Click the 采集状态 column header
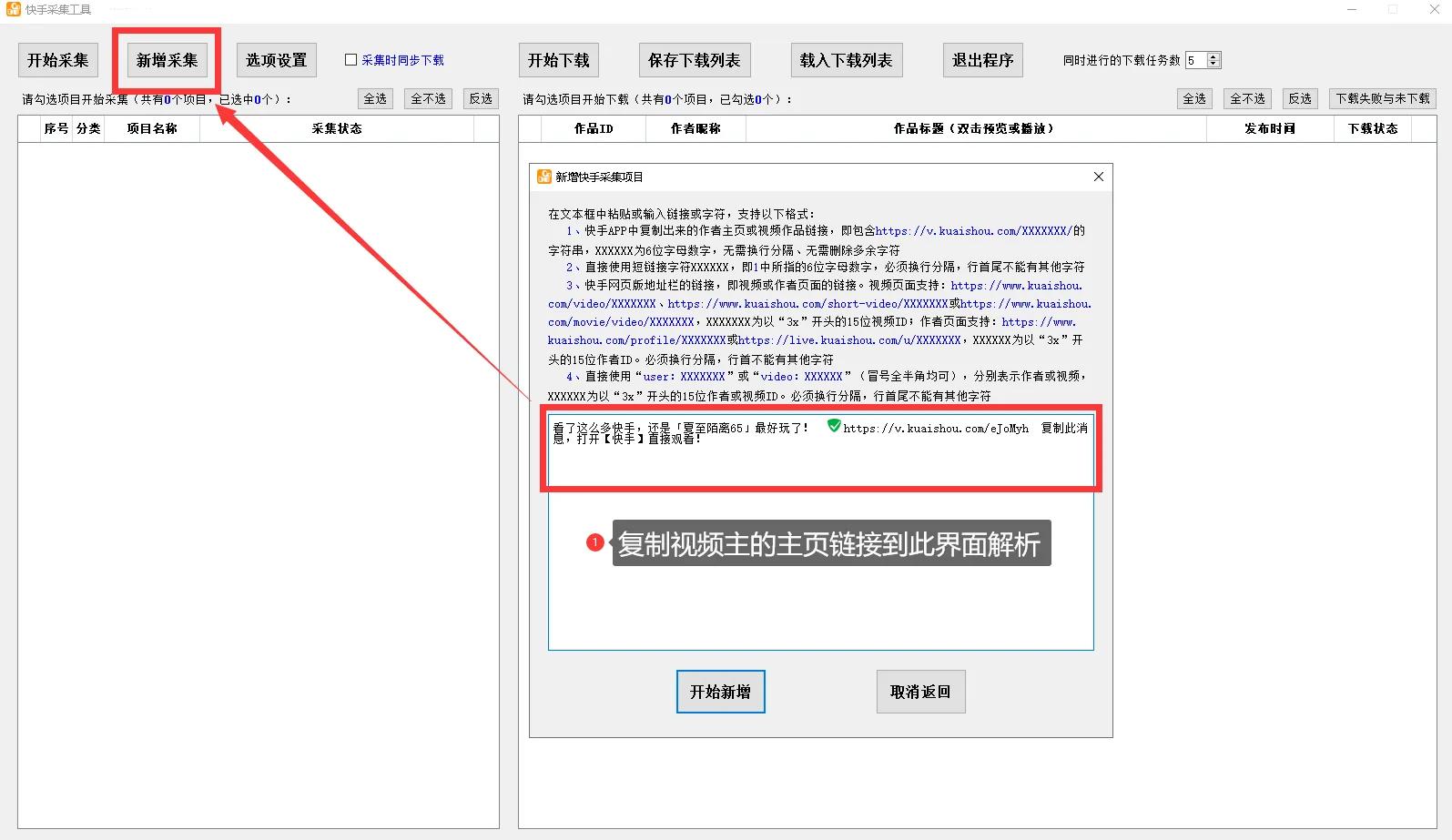 [337, 128]
